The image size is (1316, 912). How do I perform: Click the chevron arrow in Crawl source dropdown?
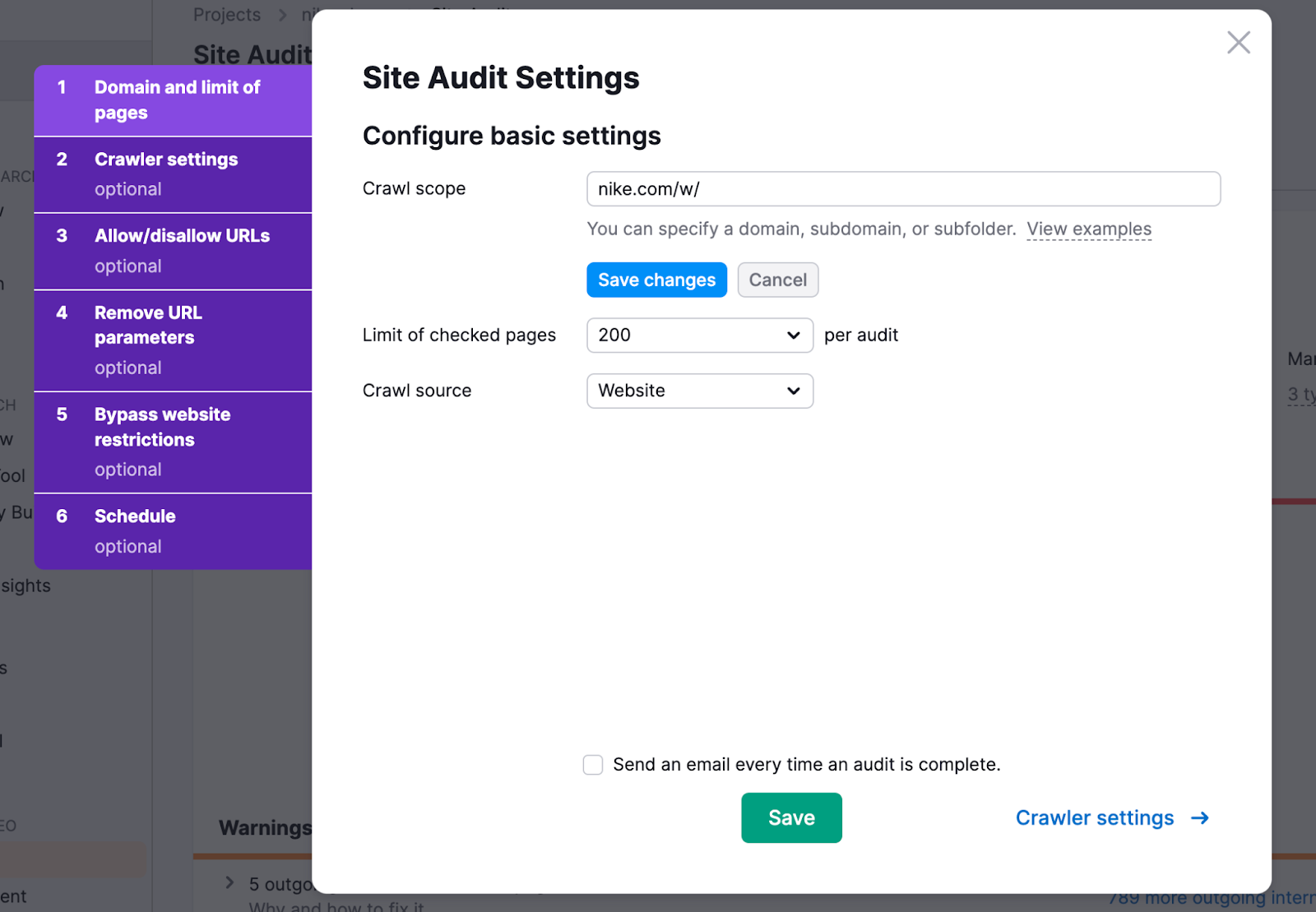(x=793, y=391)
